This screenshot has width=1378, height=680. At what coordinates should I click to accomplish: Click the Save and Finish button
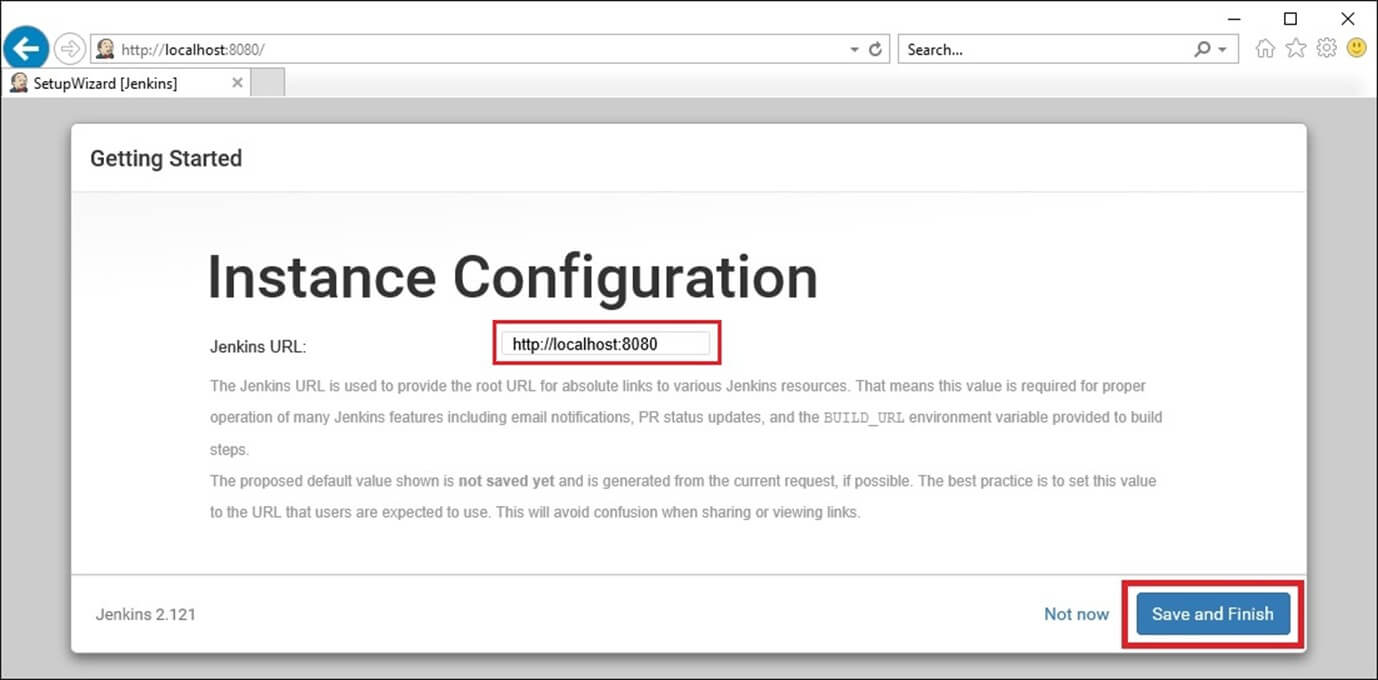point(1212,614)
